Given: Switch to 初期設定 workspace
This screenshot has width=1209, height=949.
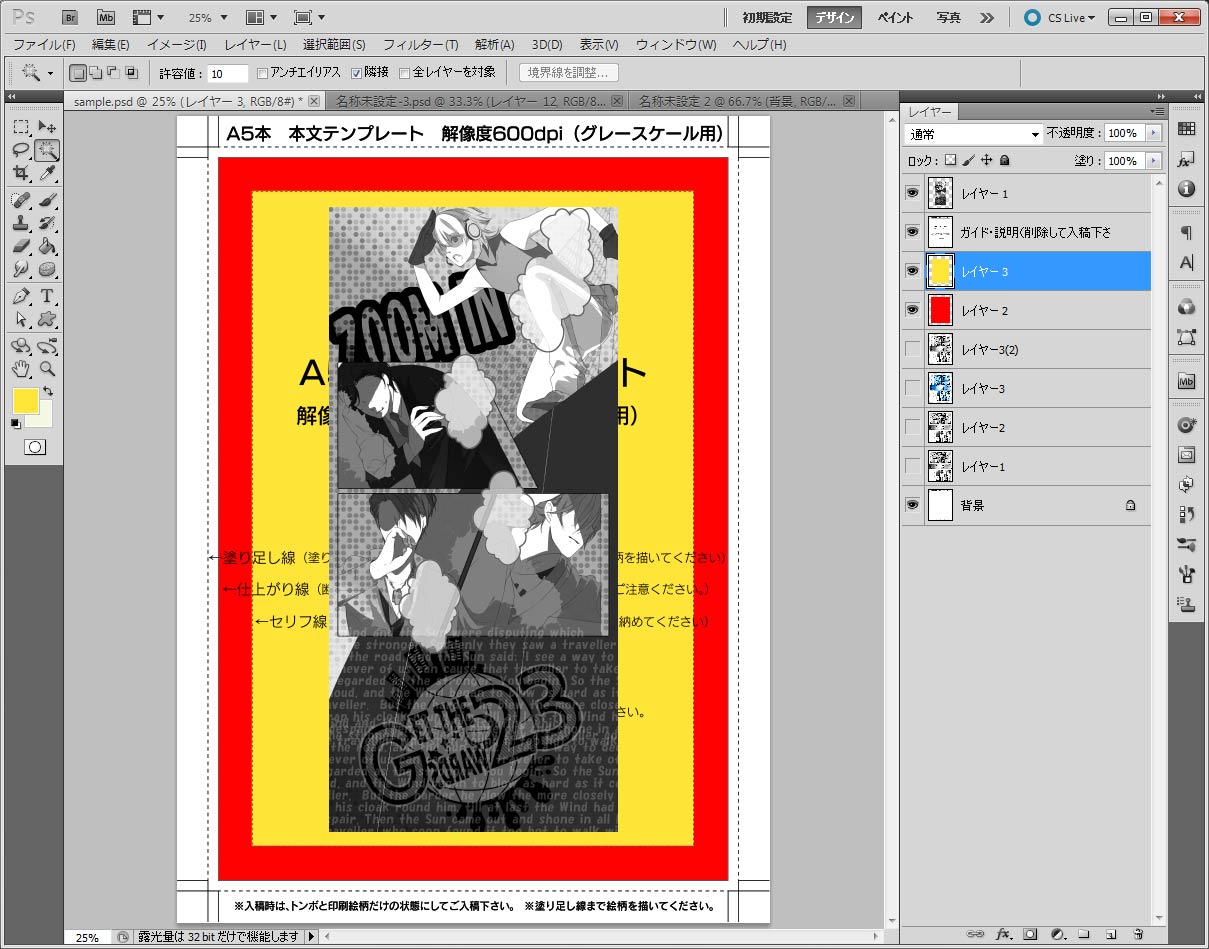Looking at the screenshot, I should click(768, 18).
